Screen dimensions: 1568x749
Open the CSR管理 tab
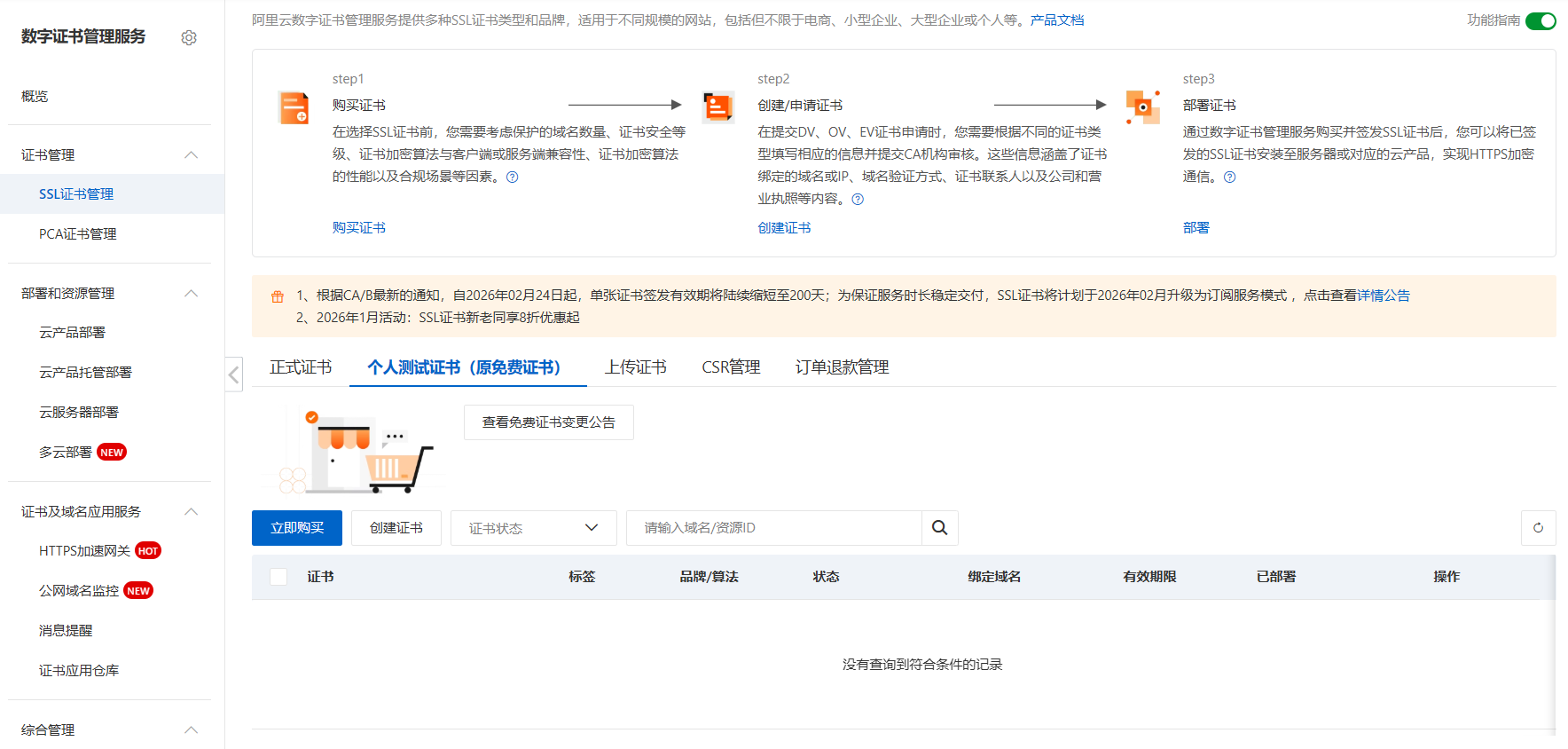tap(731, 367)
